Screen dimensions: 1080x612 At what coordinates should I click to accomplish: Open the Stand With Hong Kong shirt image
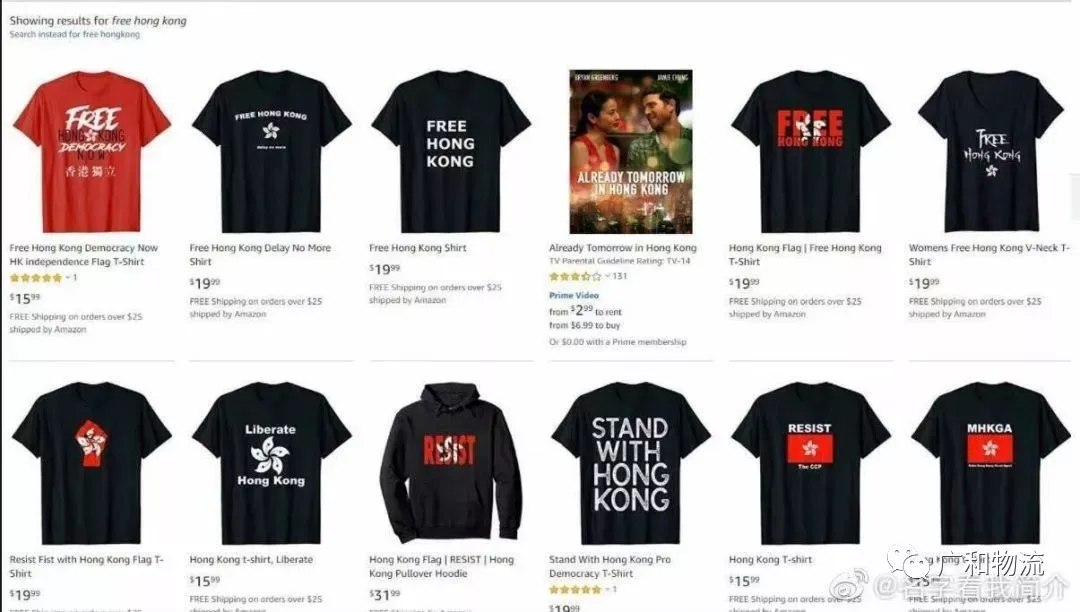coord(630,463)
